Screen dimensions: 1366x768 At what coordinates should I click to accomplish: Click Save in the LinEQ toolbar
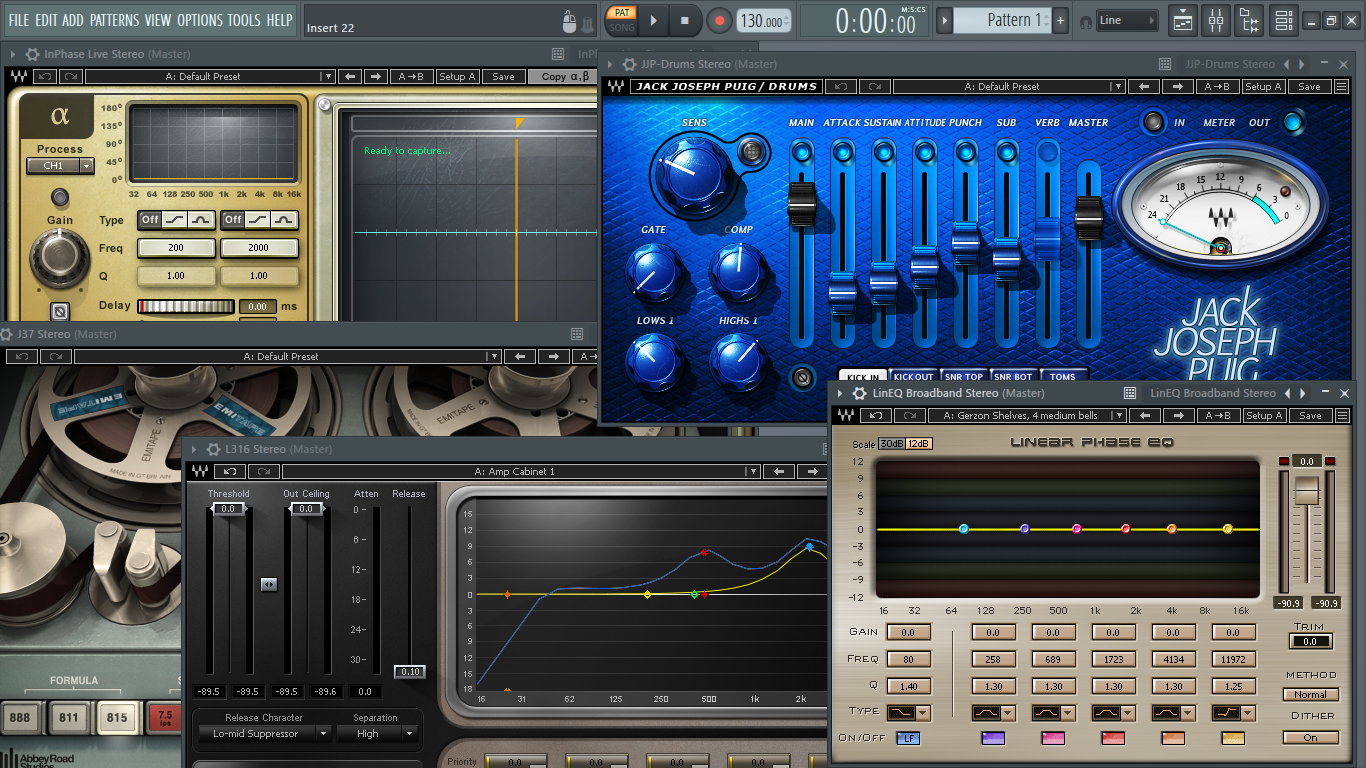(x=1310, y=416)
